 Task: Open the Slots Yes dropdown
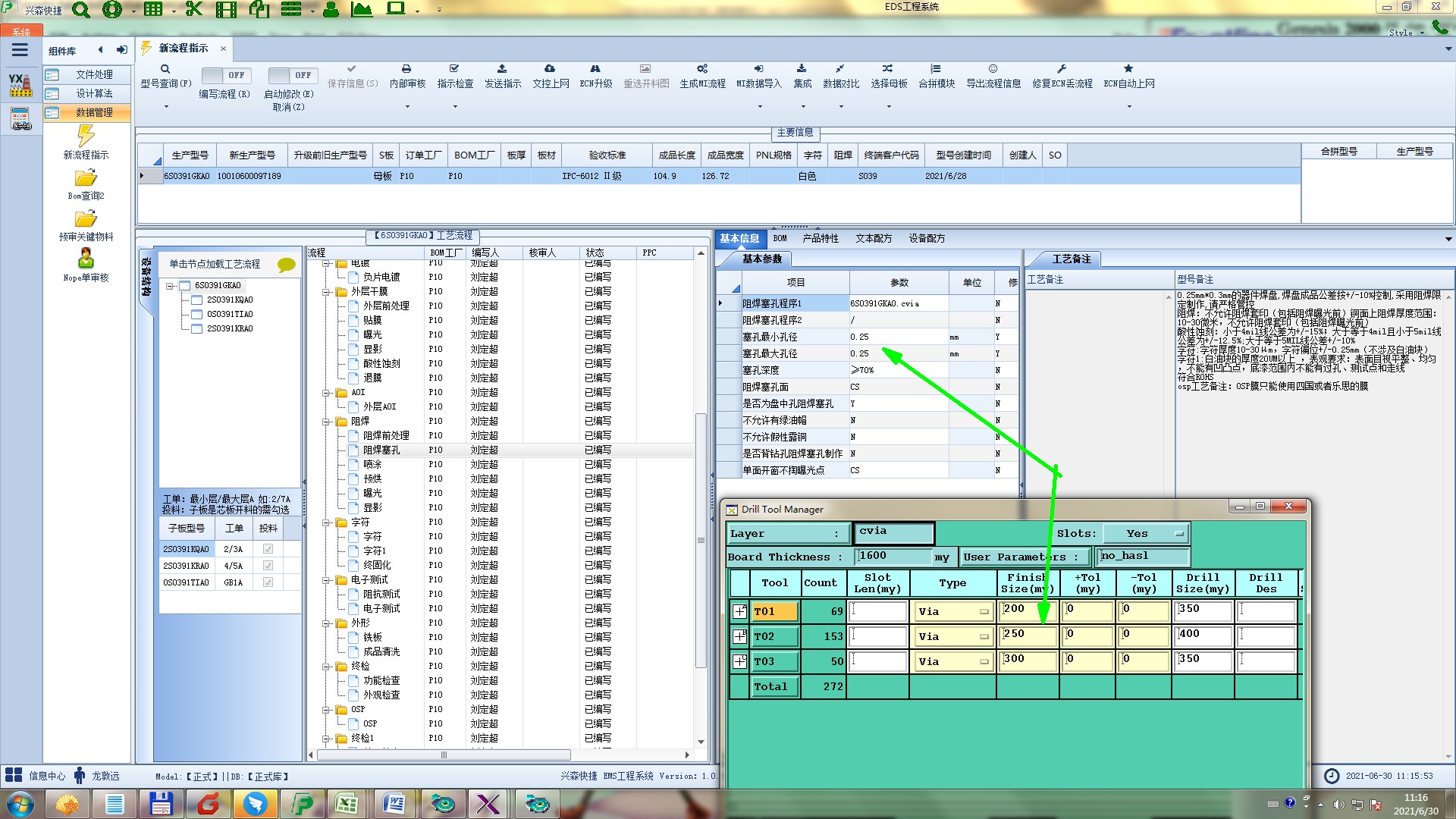pyautogui.click(x=1146, y=534)
